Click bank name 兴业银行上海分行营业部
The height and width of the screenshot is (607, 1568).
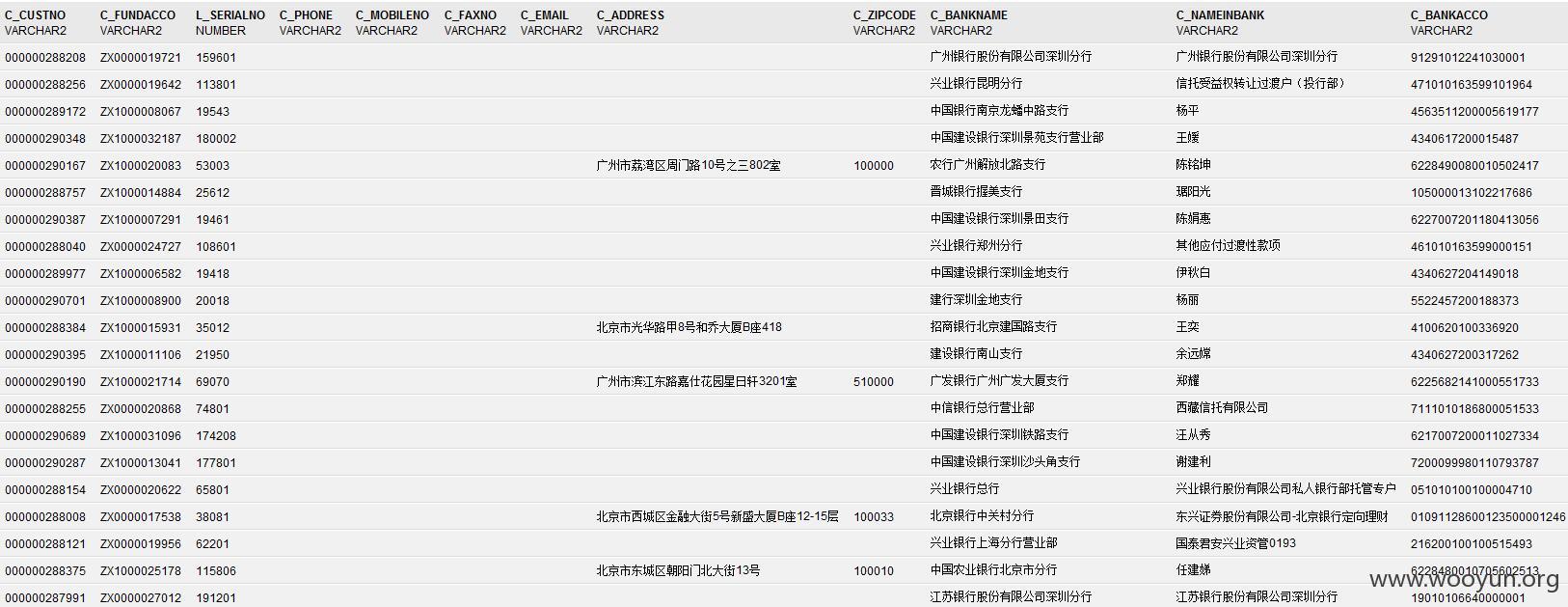click(994, 543)
